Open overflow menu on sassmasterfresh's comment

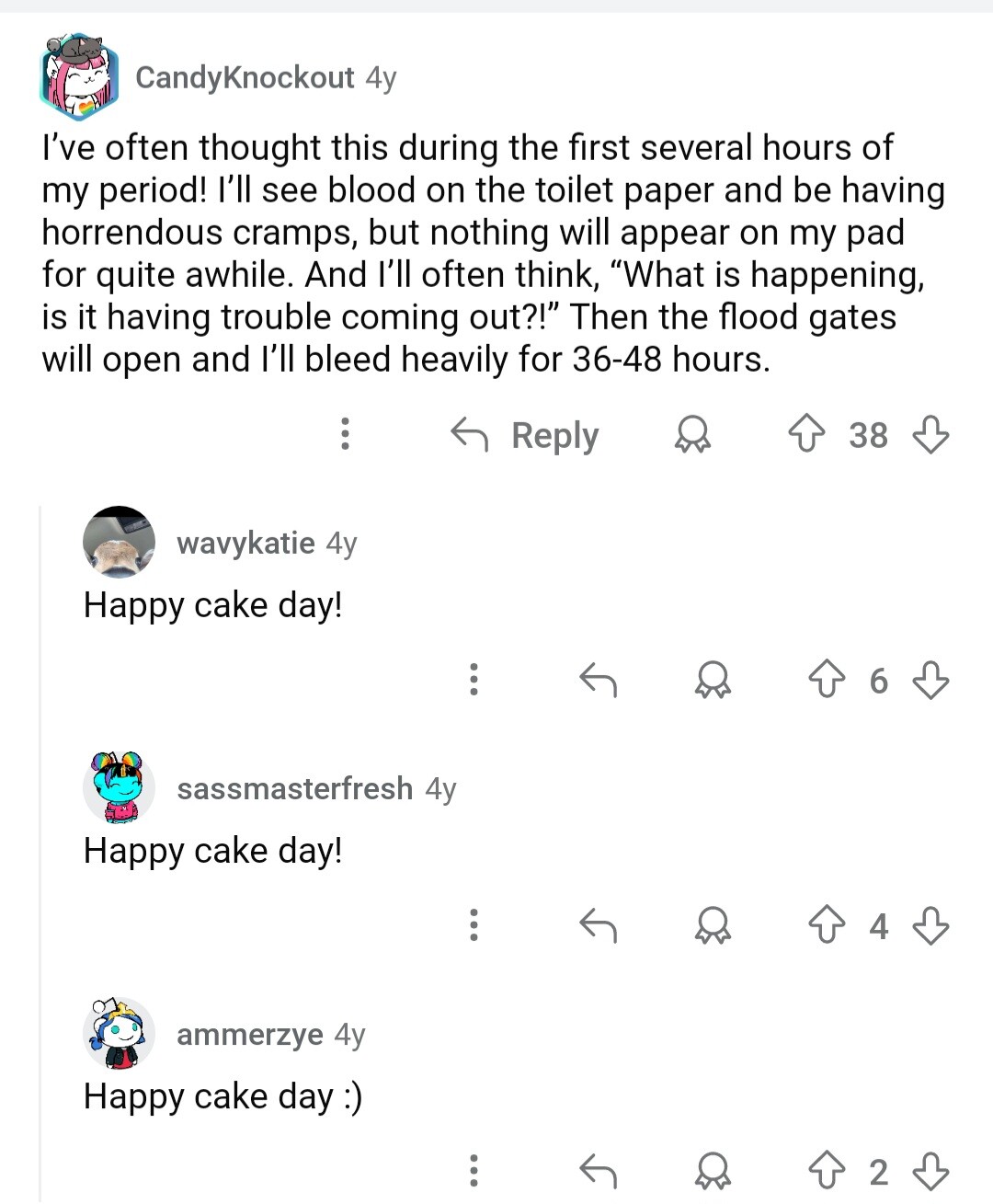(x=474, y=925)
